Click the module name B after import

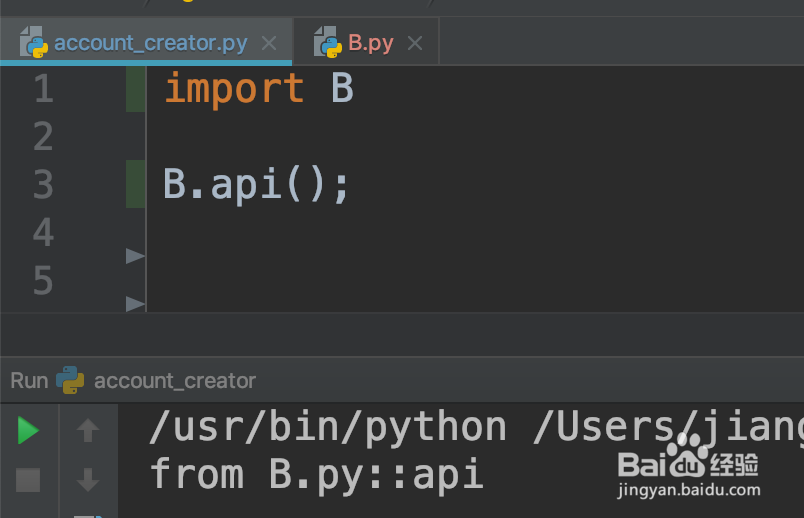(343, 88)
